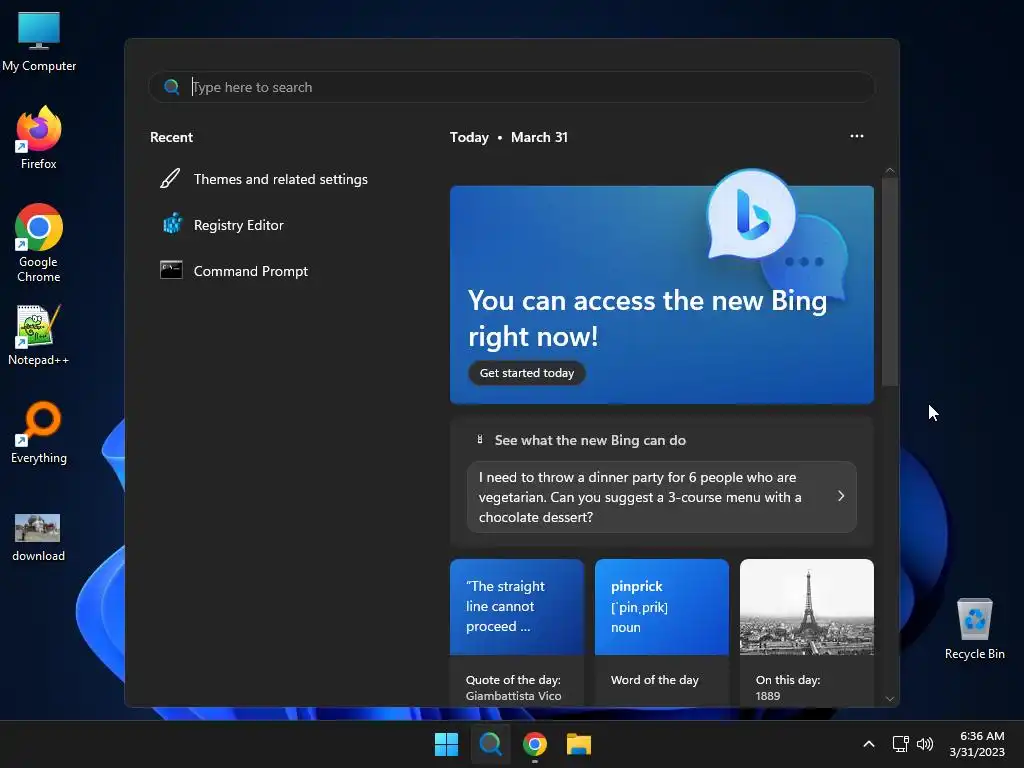
Task: Open Google Chrome desktop shortcut
Action: click(39, 242)
